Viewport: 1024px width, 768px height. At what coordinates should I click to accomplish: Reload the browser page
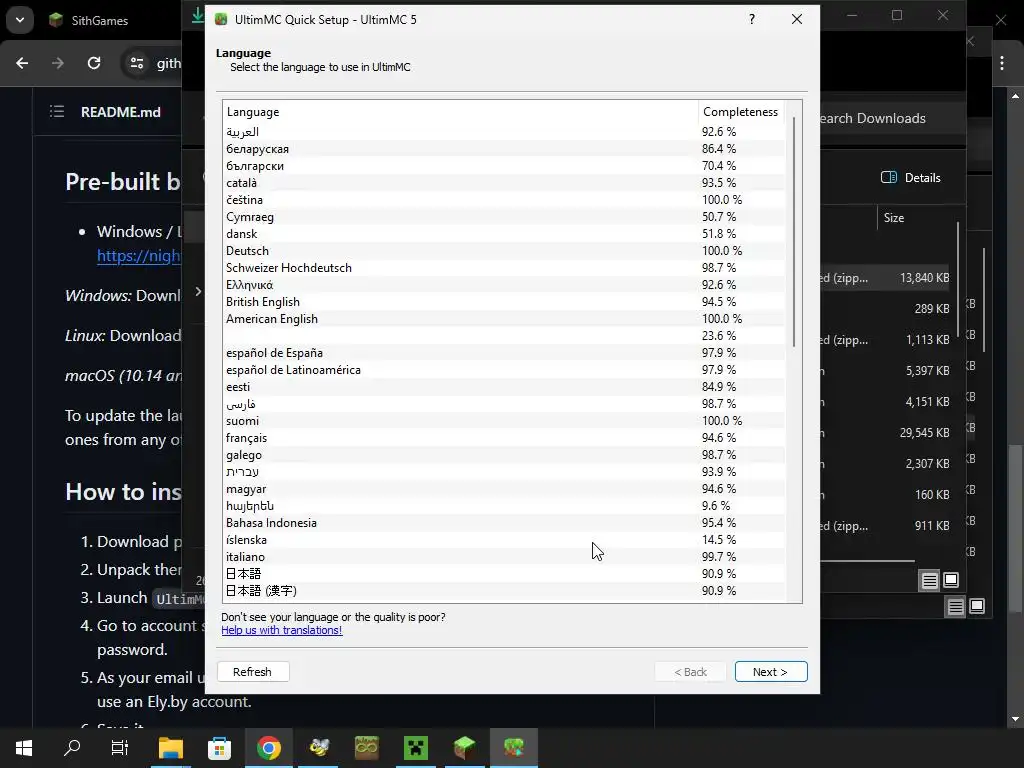94,63
